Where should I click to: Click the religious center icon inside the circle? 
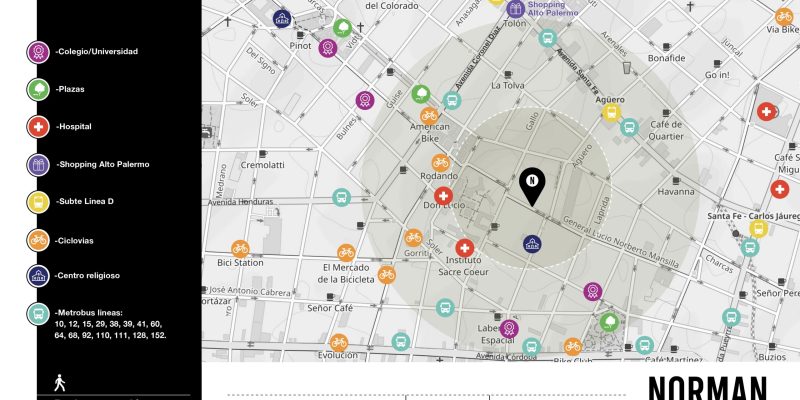click(532, 243)
